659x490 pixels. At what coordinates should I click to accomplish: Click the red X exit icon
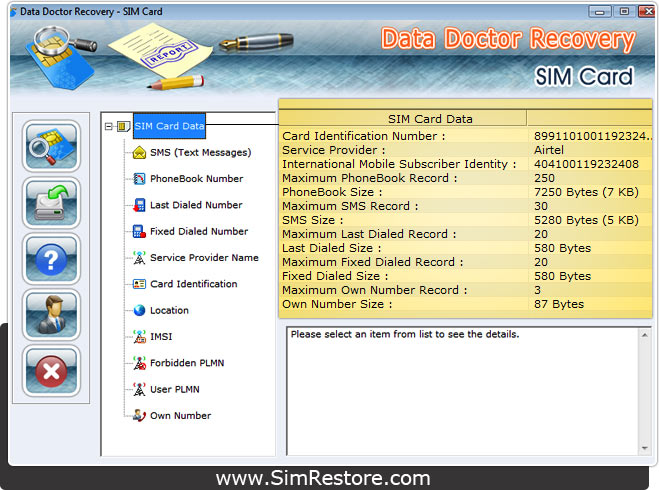click(51, 375)
